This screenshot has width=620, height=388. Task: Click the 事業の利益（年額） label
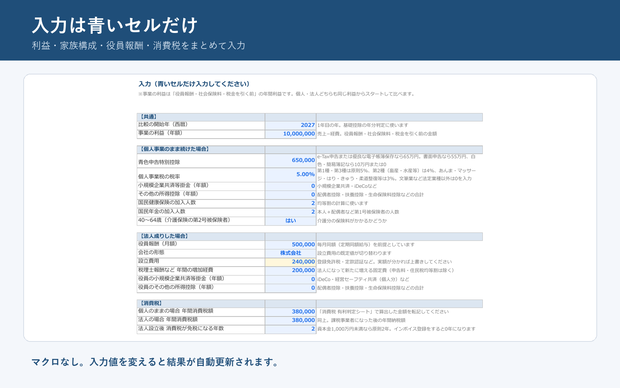pyautogui.click(x=160, y=133)
